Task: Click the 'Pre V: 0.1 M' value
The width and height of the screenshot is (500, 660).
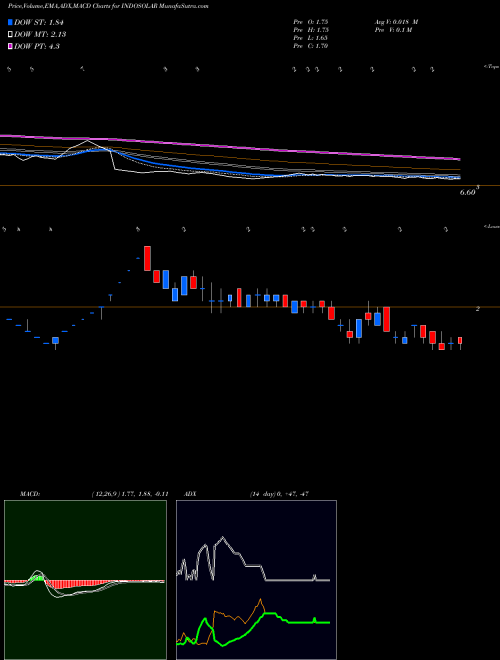Action: coord(393,30)
